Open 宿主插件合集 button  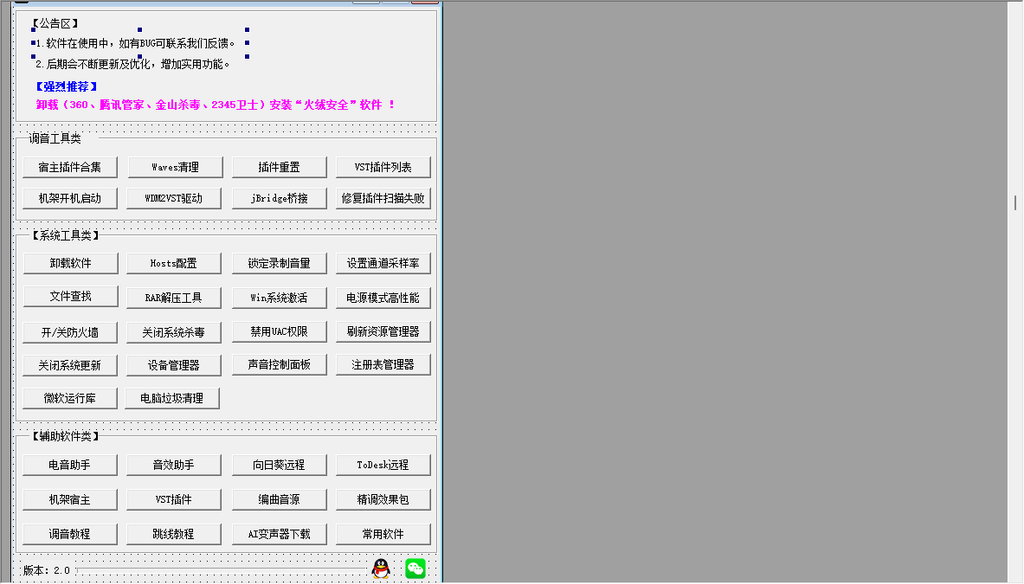[x=70, y=167]
